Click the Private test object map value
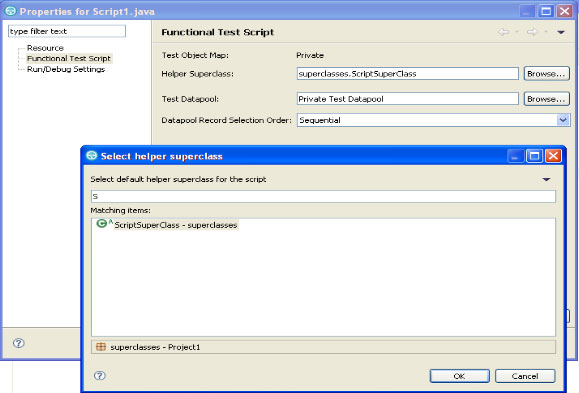 pos(310,55)
